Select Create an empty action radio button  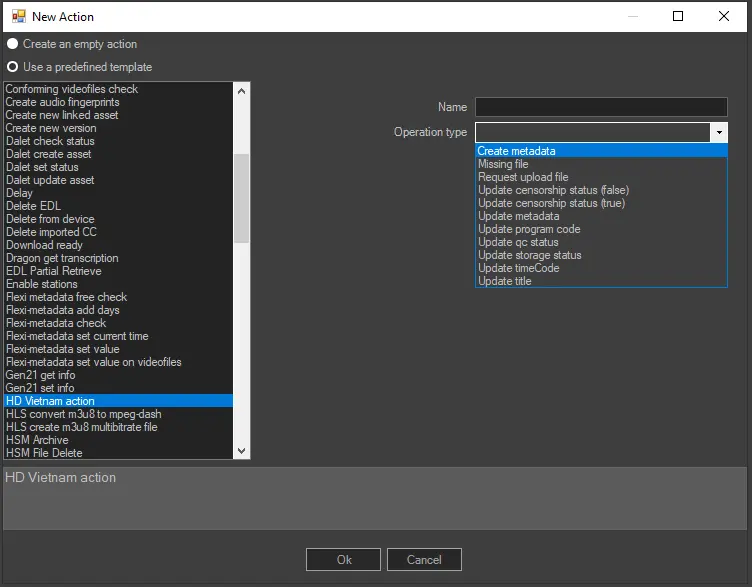pyautogui.click(x=13, y=44)
